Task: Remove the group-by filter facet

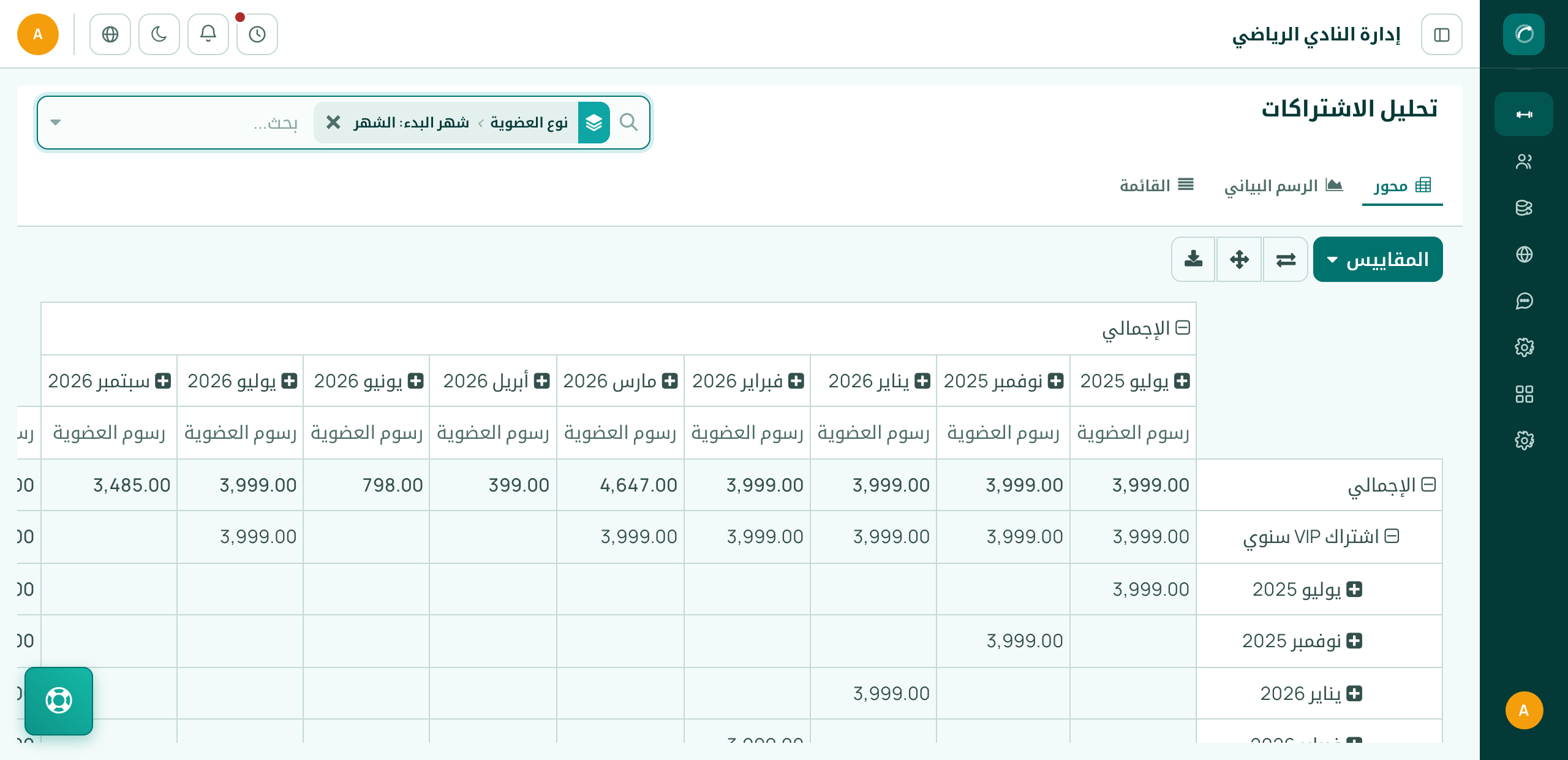Action: click(333, 123)
